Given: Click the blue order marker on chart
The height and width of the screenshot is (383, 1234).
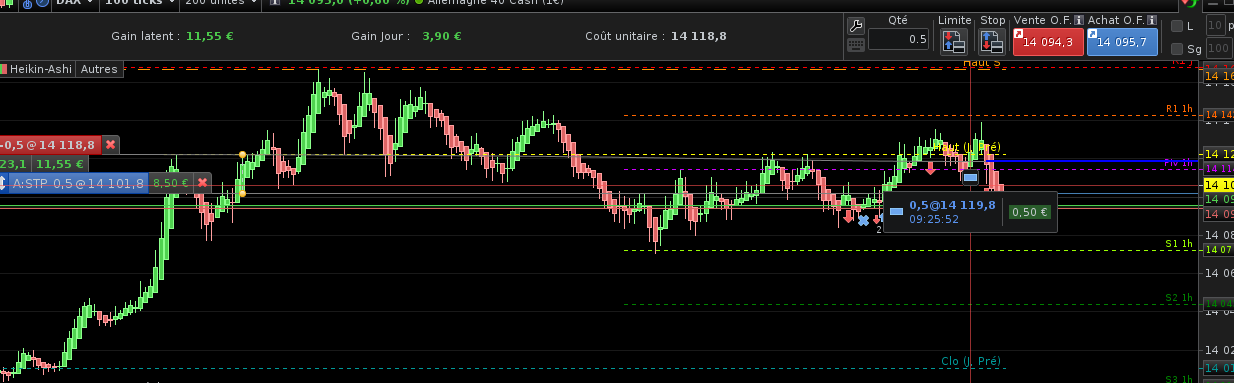Looking at the screenshot, I should click(969, 177).
